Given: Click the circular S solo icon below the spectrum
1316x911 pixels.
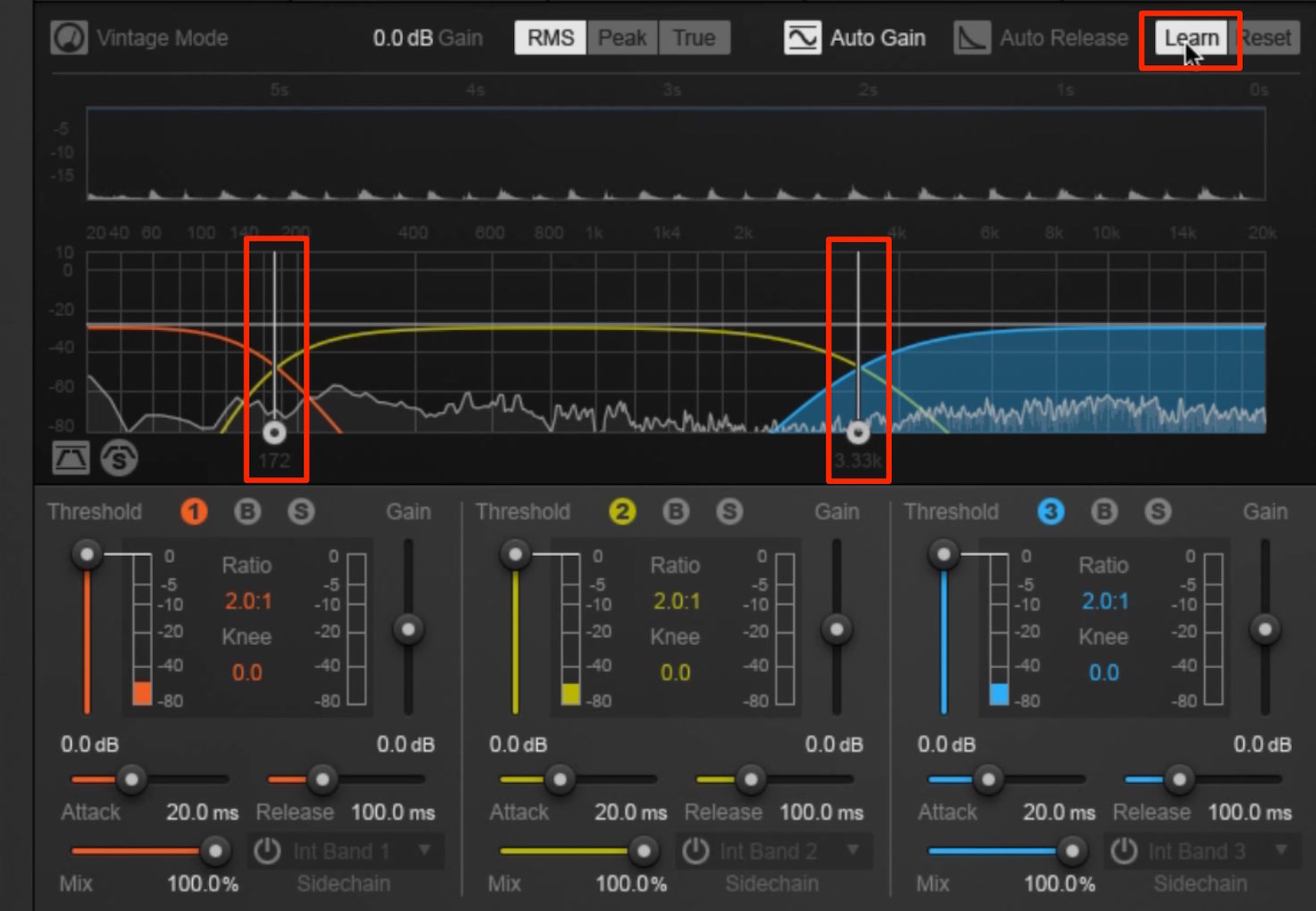Looking at the screenshot, I should (119, 458).
